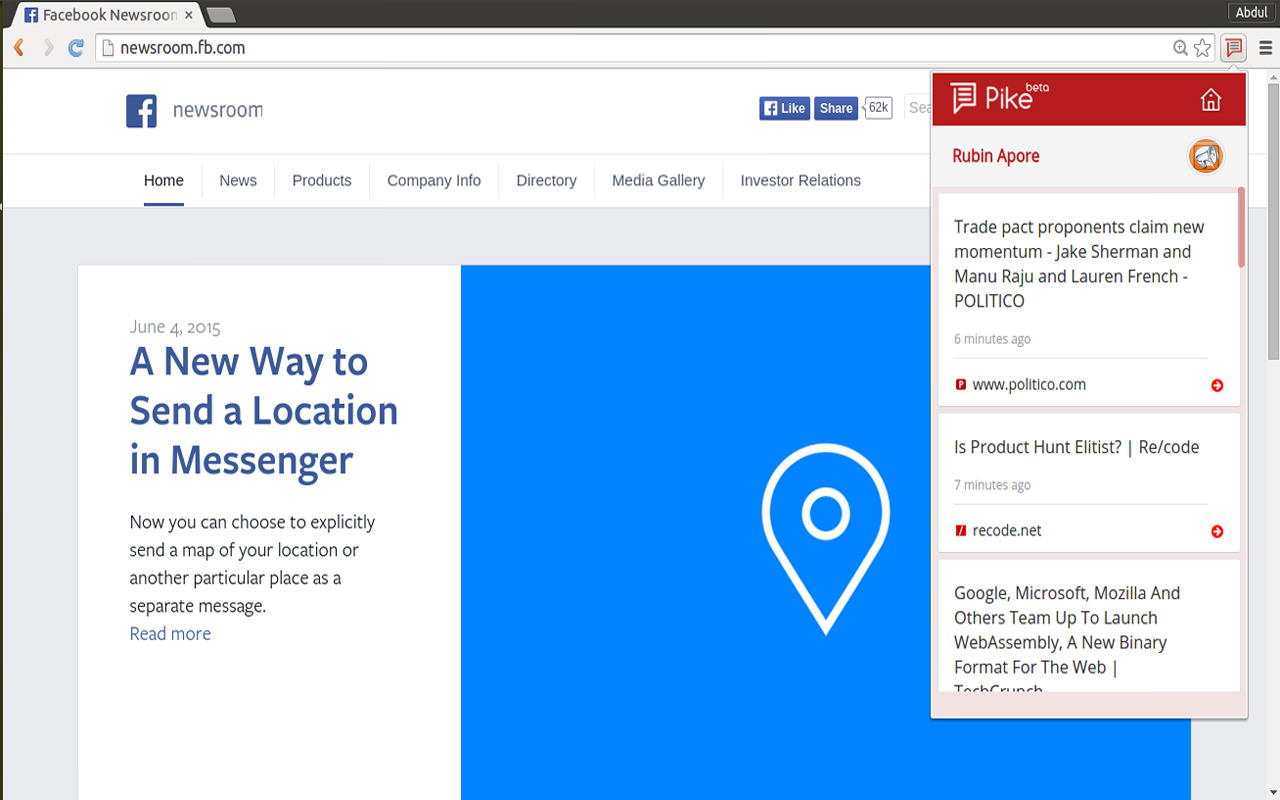Open the Products nav item
The width and height of the screenshot is (1280, 800).
point(322,180)
